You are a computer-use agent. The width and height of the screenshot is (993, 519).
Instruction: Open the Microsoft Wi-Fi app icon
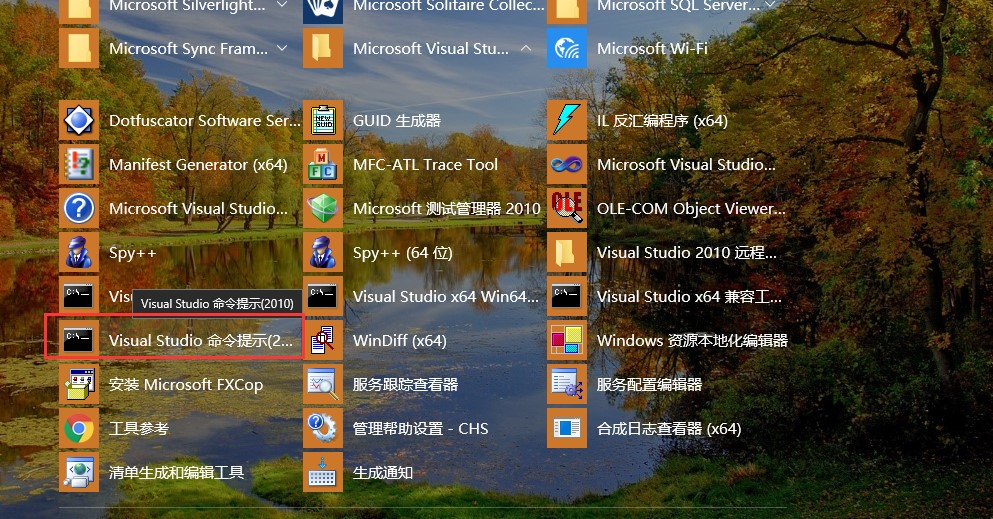tap(567, 48)
